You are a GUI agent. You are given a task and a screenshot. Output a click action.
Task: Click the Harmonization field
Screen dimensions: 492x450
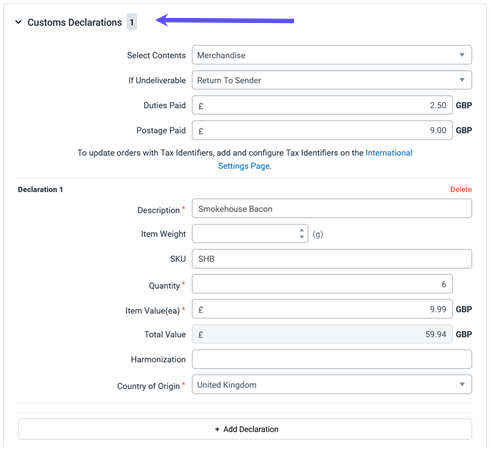(x=332, y=359)
